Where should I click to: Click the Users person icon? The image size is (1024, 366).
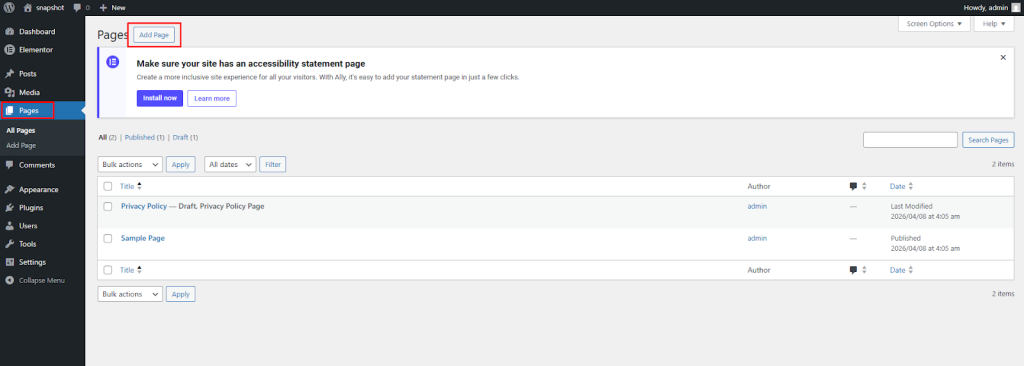coord(10,226)
